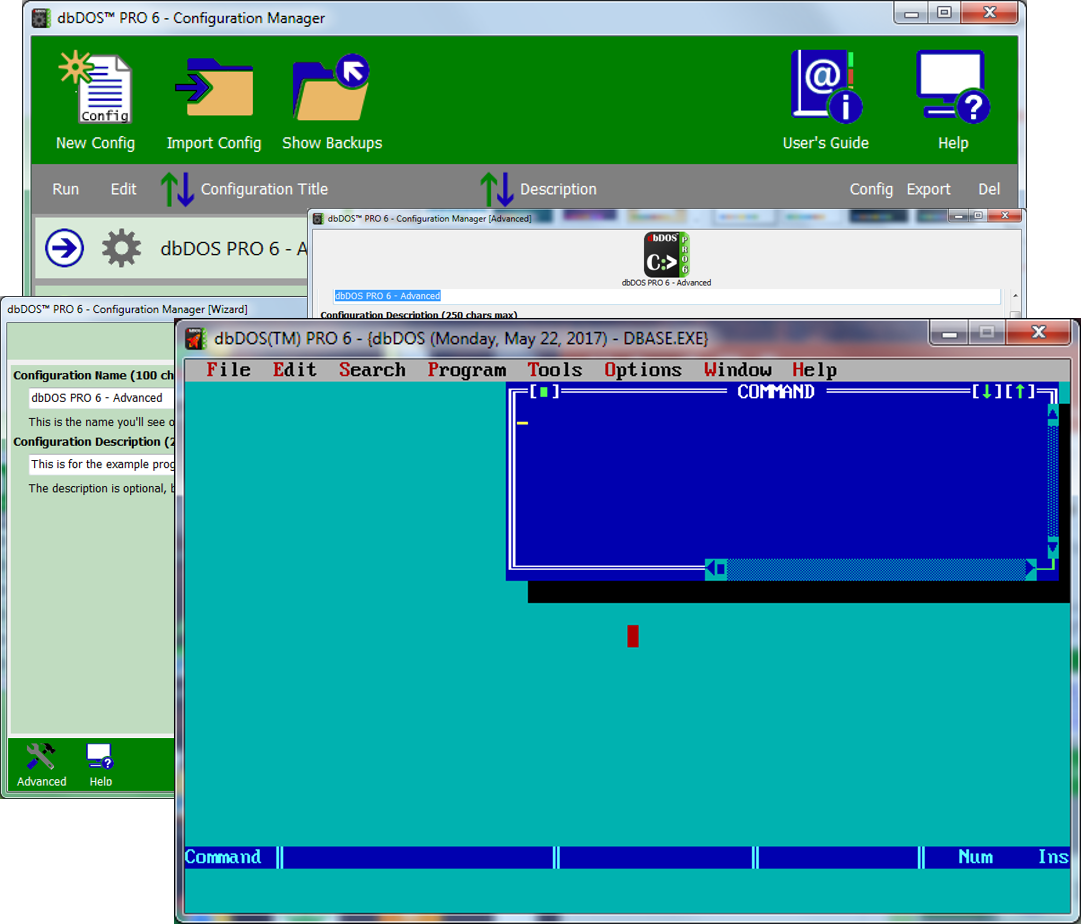This screenshot has height=924, width=1081.
Task: Click the Config column header
Action: point(871,189)
